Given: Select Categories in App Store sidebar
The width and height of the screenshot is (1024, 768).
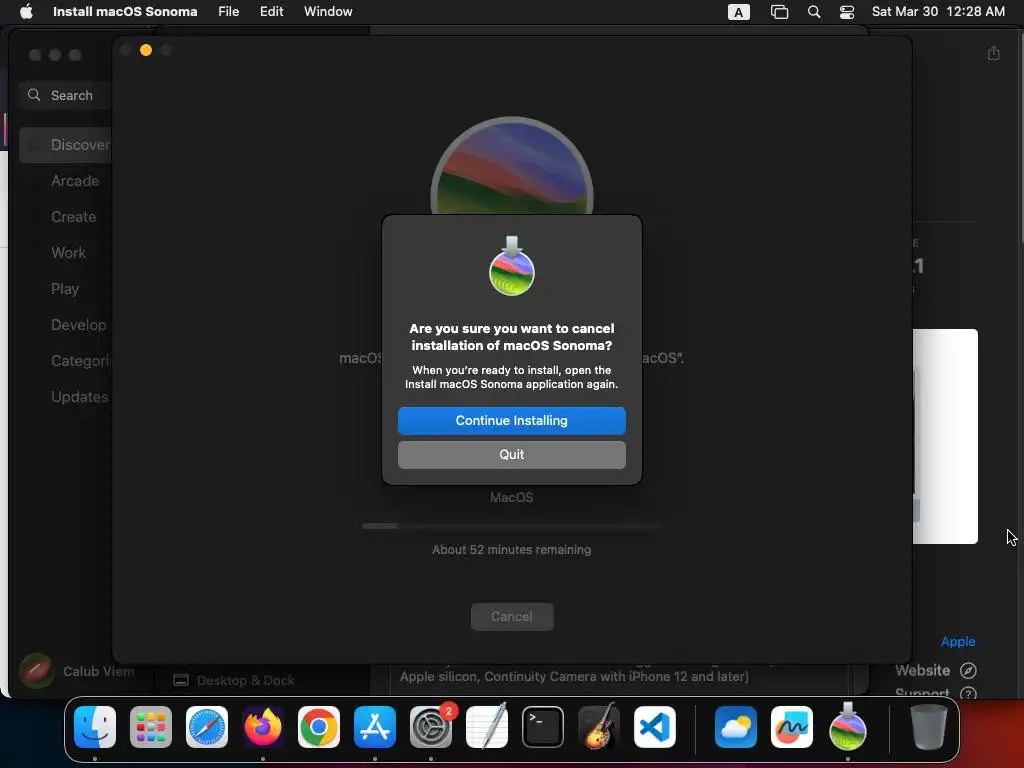Looking at the screenshot, I should pos(81,360).
